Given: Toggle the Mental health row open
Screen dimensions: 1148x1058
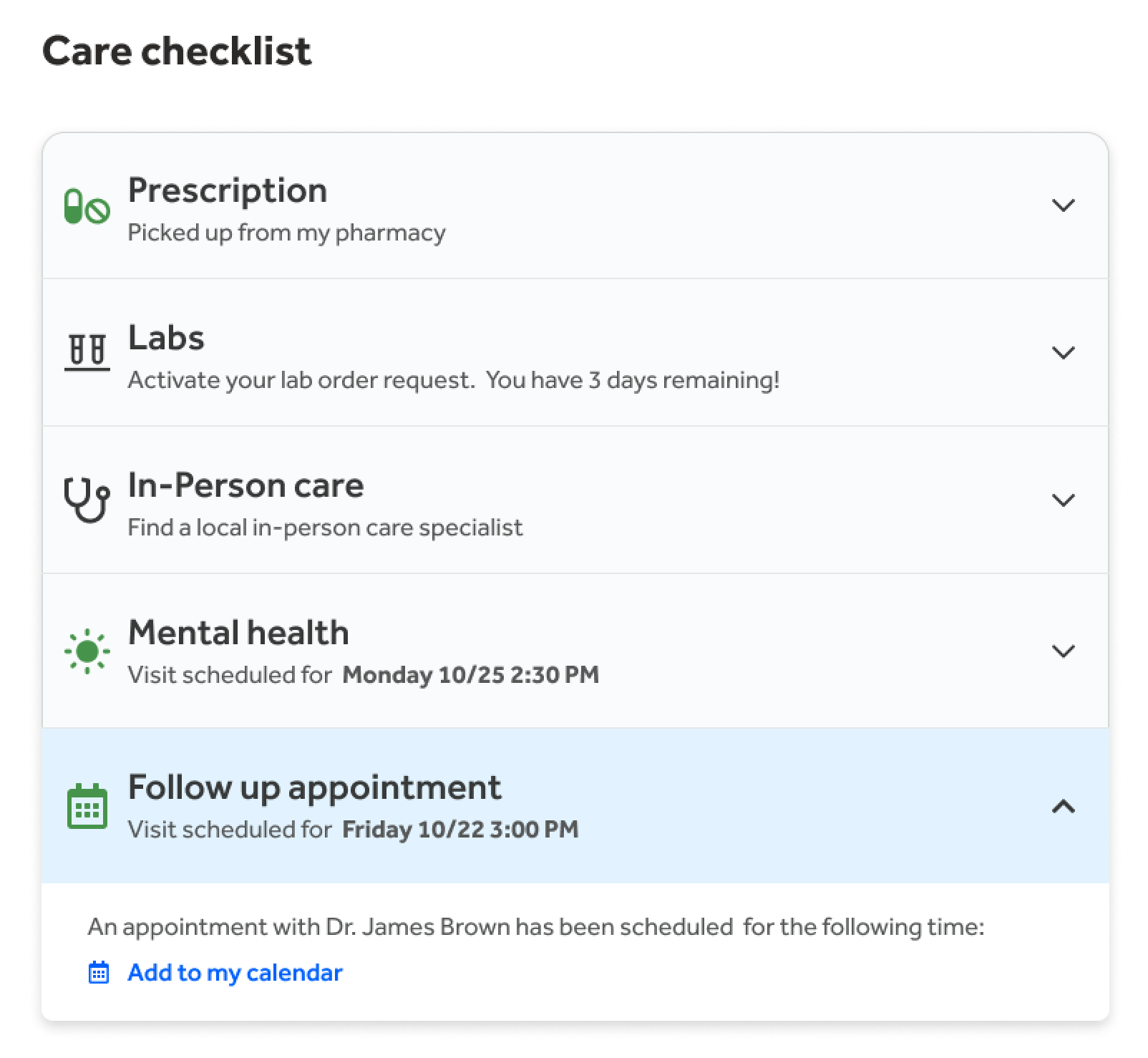Looking at the screenshot, I should [1064, 651].
